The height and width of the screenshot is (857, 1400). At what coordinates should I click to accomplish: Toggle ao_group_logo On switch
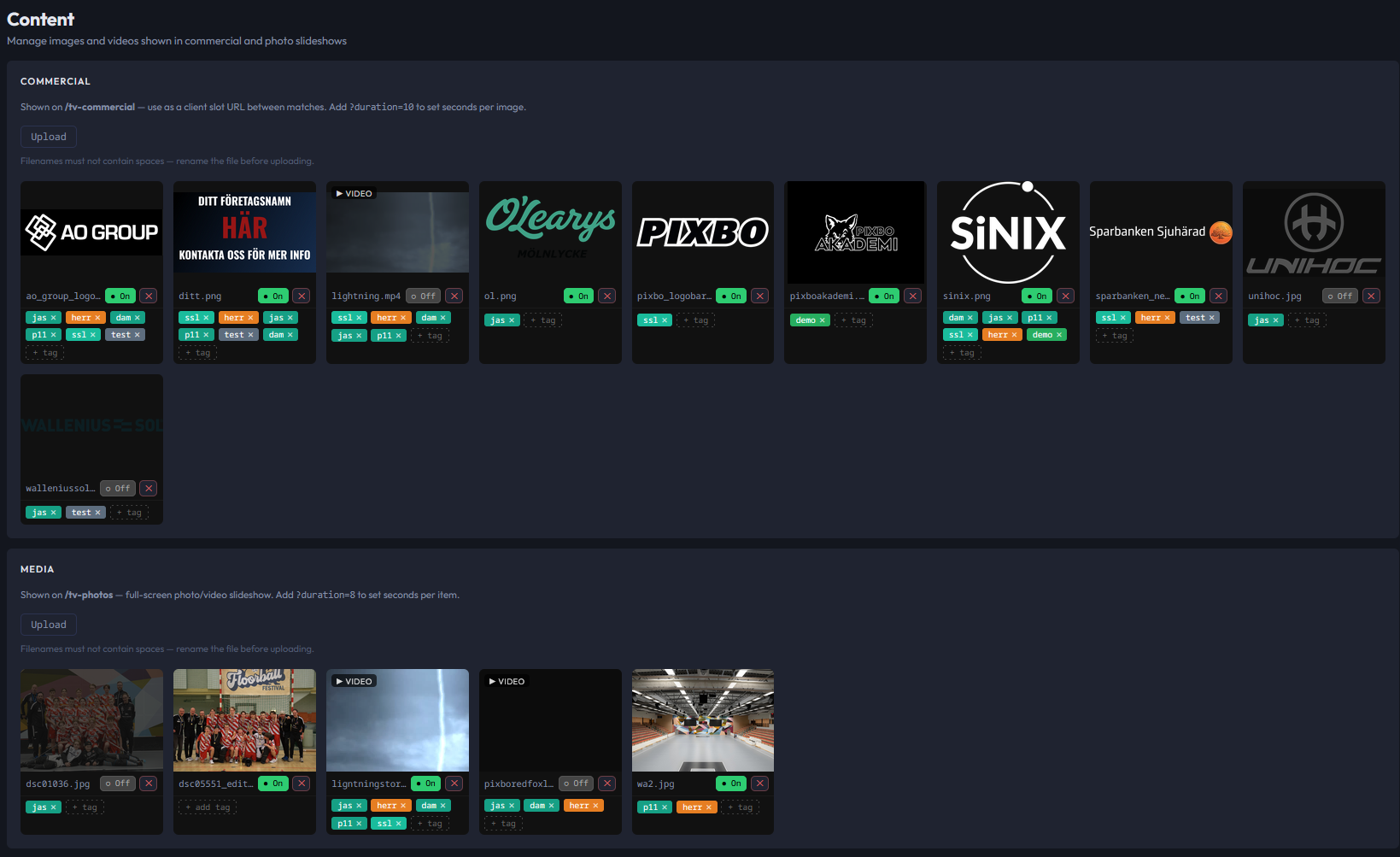point(120,296)
